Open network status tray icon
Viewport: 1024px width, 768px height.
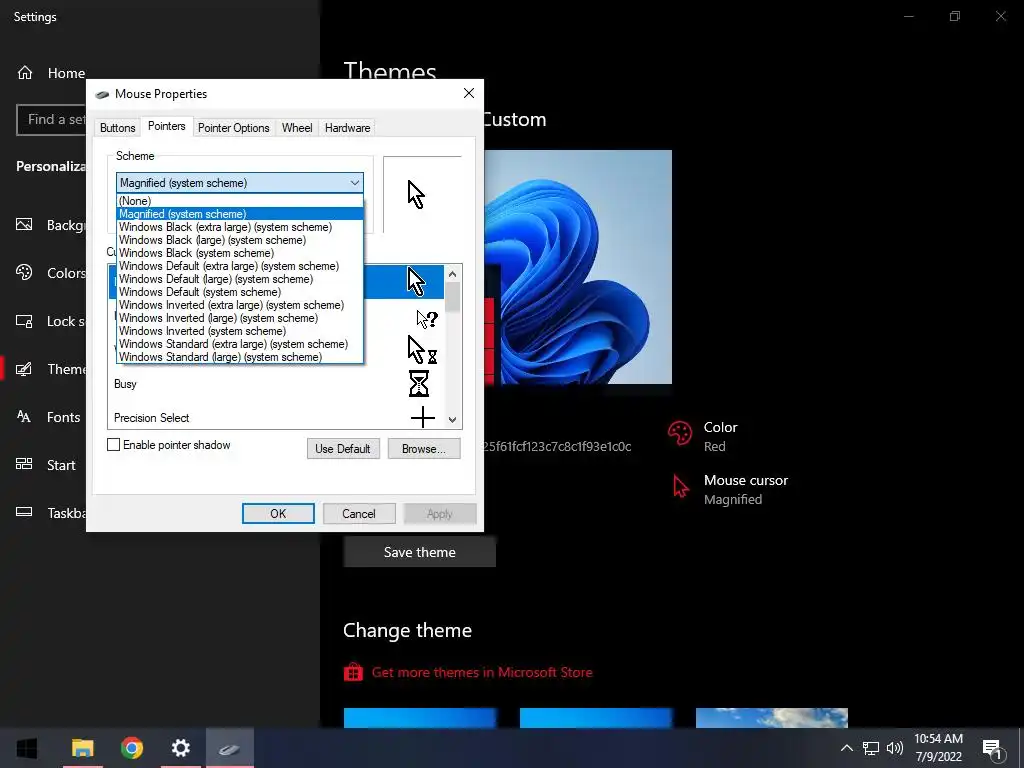coord(871,748)
